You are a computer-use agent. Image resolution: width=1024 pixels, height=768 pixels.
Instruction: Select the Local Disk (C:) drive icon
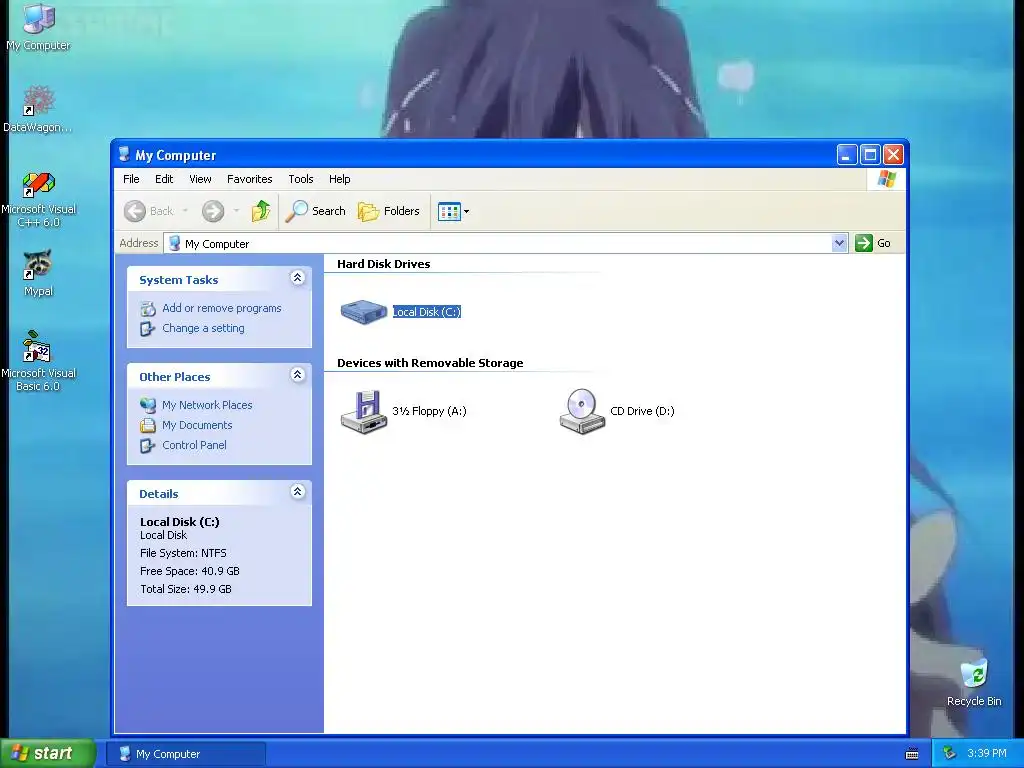tap(364, 312)
